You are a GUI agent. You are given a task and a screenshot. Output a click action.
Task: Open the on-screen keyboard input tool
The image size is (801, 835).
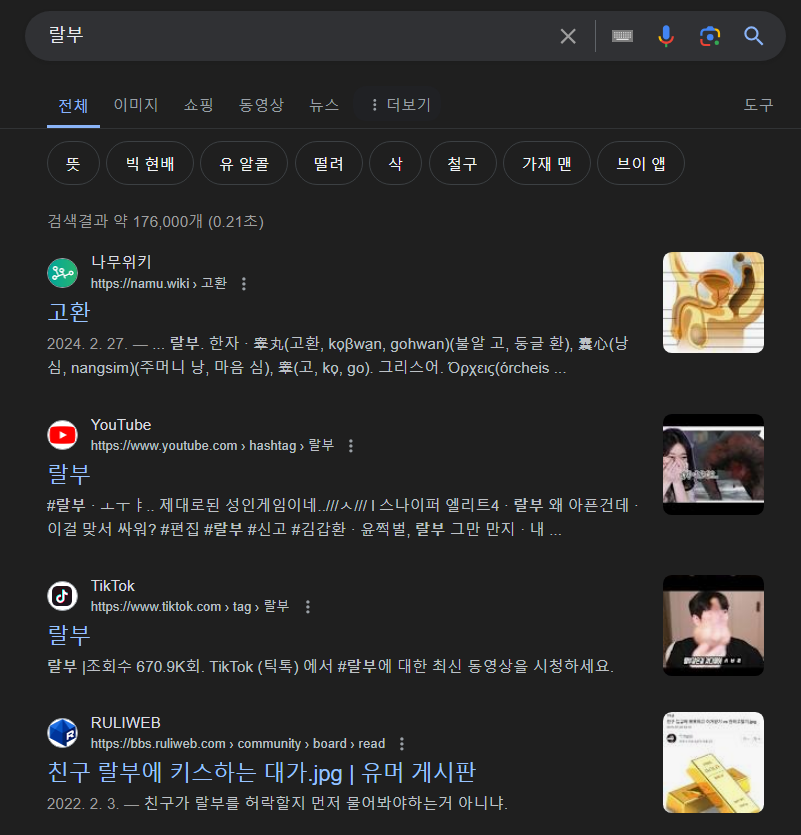(x=622, y=36)
